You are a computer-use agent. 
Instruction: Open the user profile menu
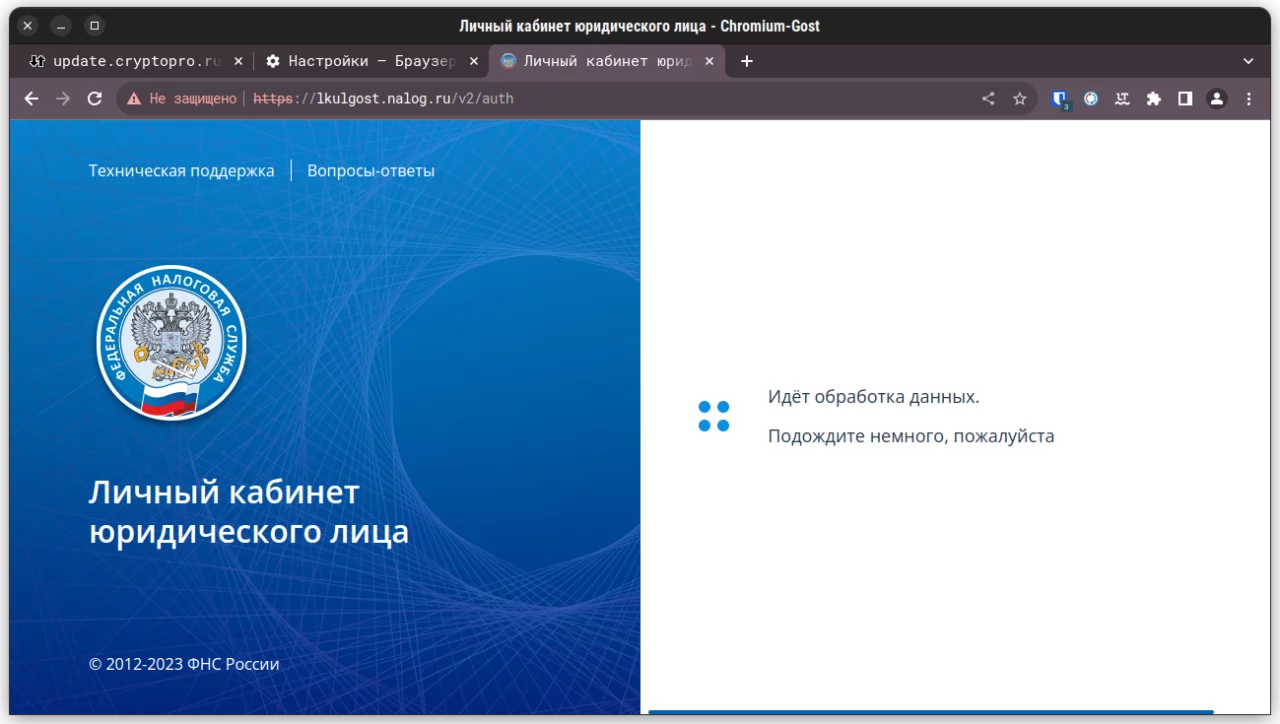click(x=1216, y=99)
